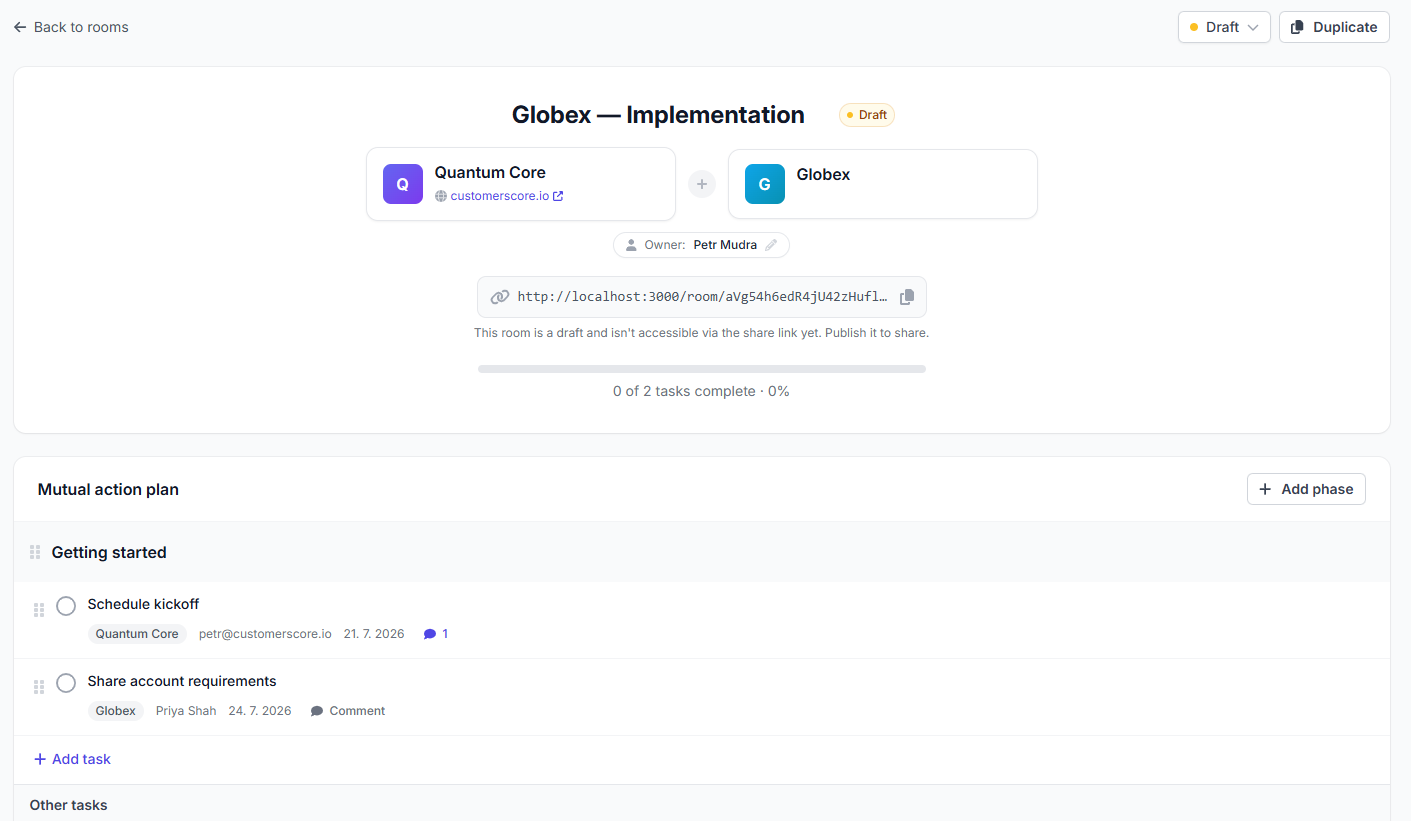Click the 0 of 2 tasks complete text

coord(701,391)
